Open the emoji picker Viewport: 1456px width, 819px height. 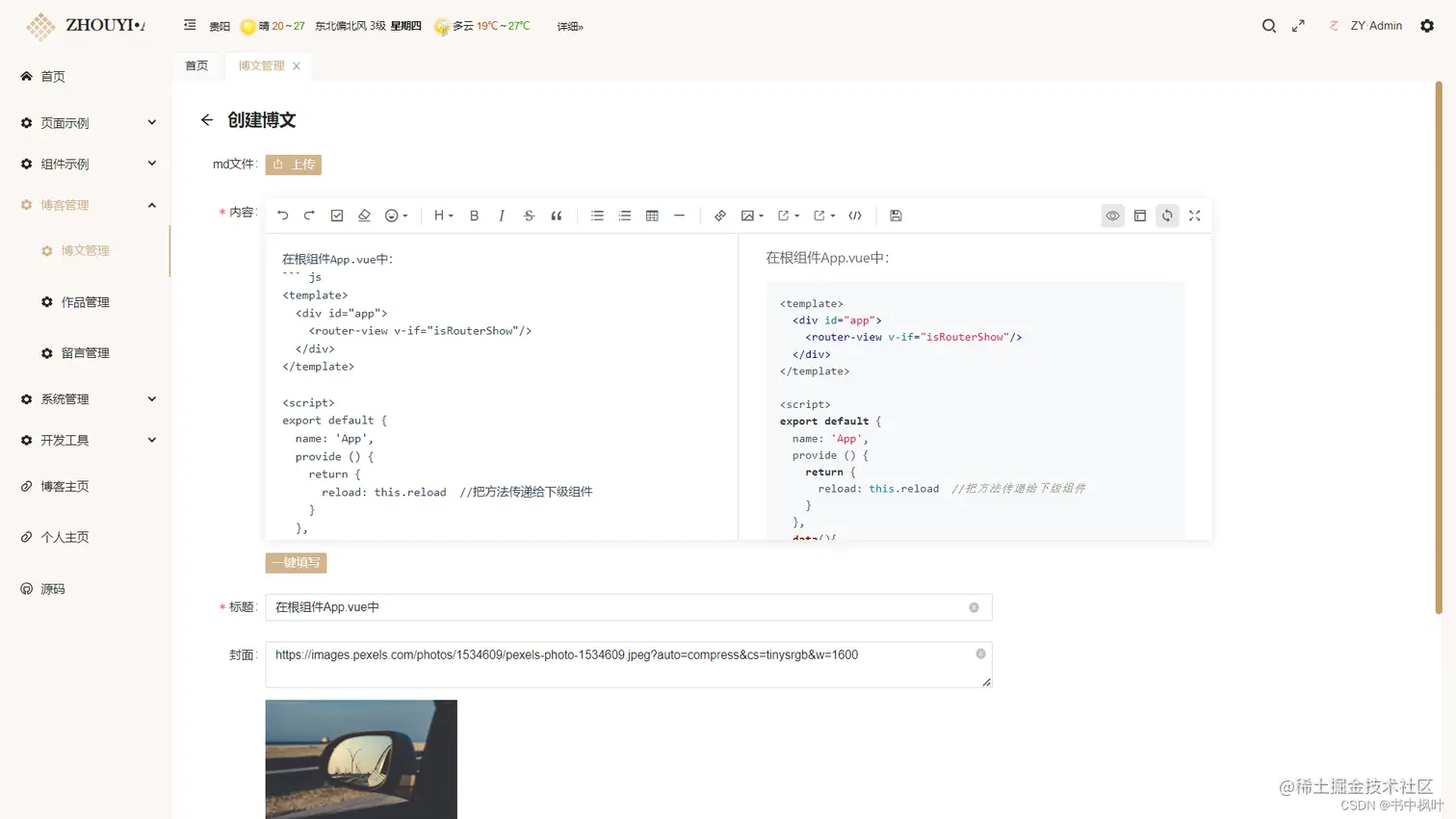click(x=396, y=216)
